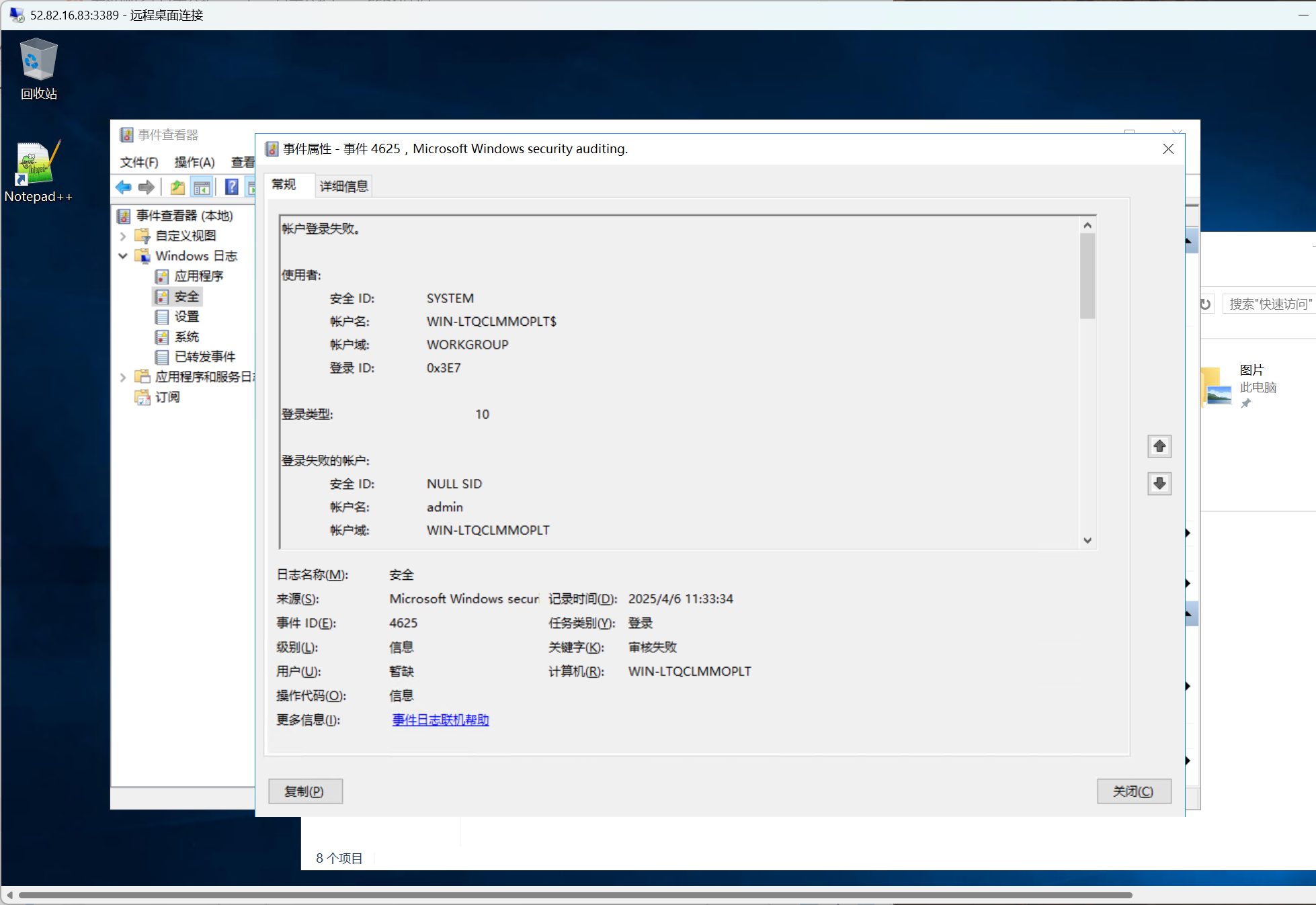Screen dimensions: 1316x905
Task: Open the 事件日志联机帮助 link
Action: pos(440,720)
